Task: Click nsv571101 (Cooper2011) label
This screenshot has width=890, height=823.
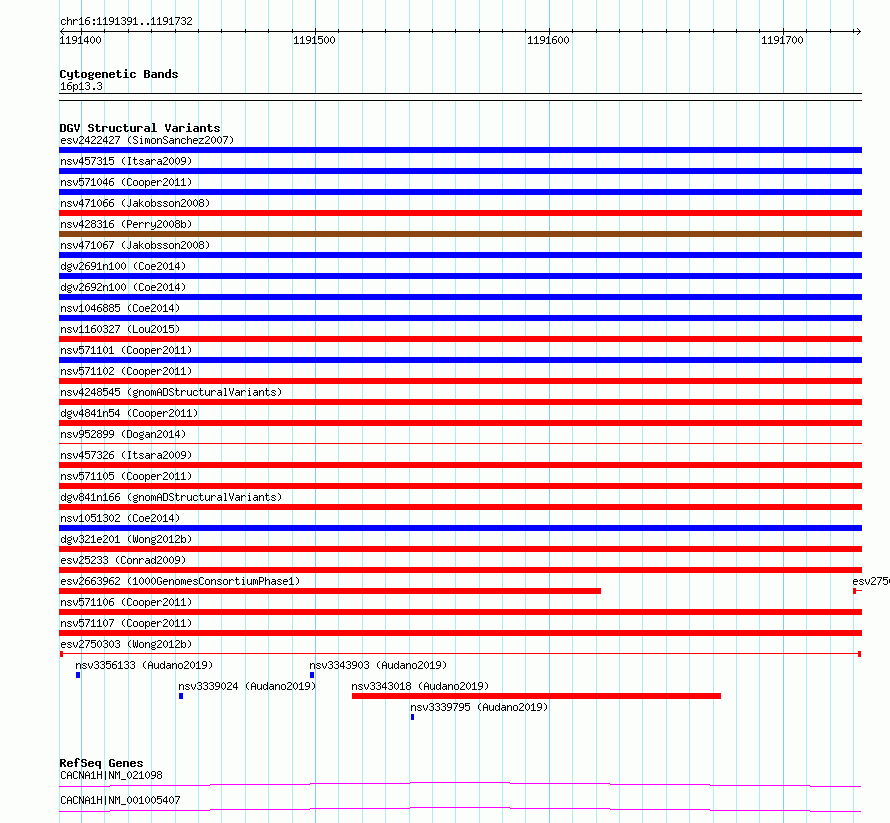Action: coord(126,350)
